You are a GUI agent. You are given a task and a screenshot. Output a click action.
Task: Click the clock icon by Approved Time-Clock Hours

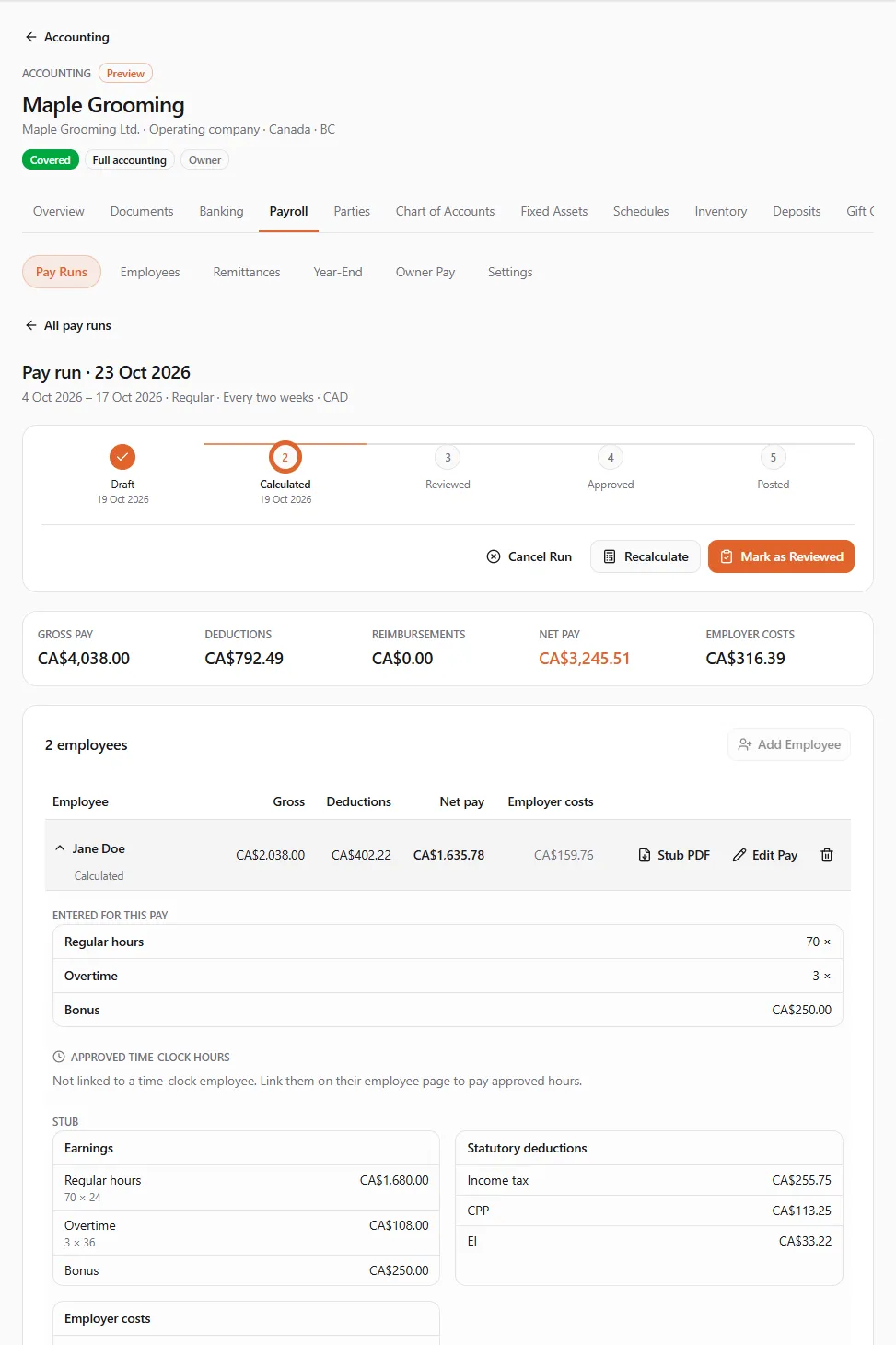click(x=59, y=1057)
